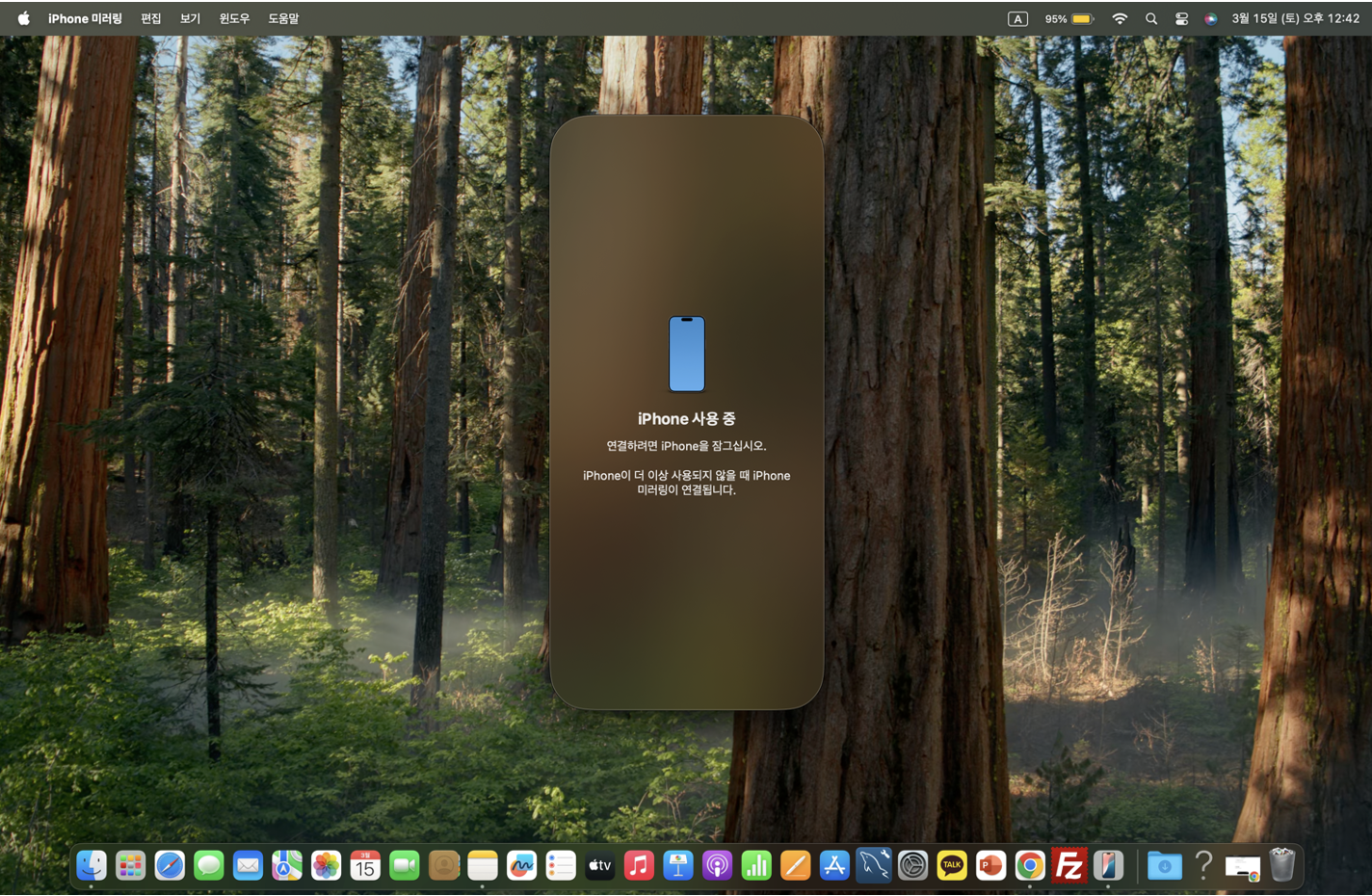Open the App Store in Dock

pos(834,865)
